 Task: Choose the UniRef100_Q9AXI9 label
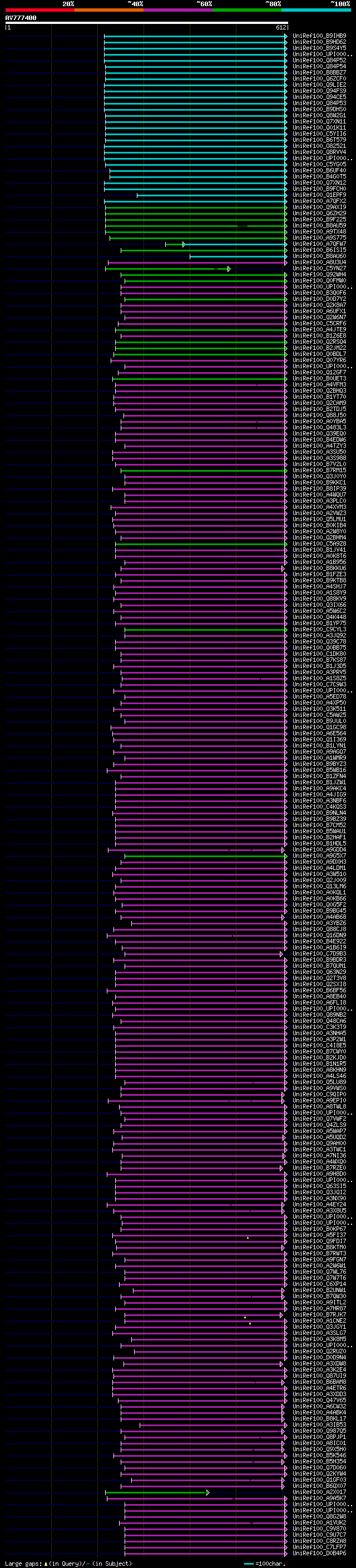point(319,207)
